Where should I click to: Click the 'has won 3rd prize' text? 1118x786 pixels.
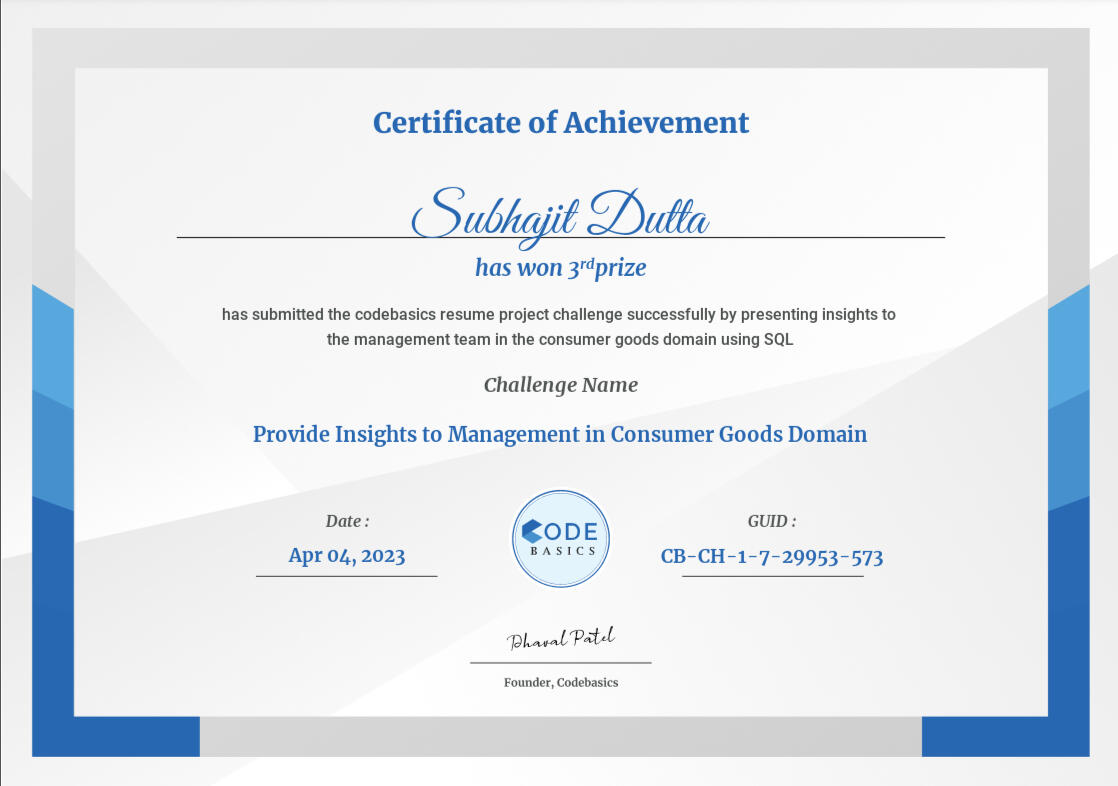(x=561, y=267)
